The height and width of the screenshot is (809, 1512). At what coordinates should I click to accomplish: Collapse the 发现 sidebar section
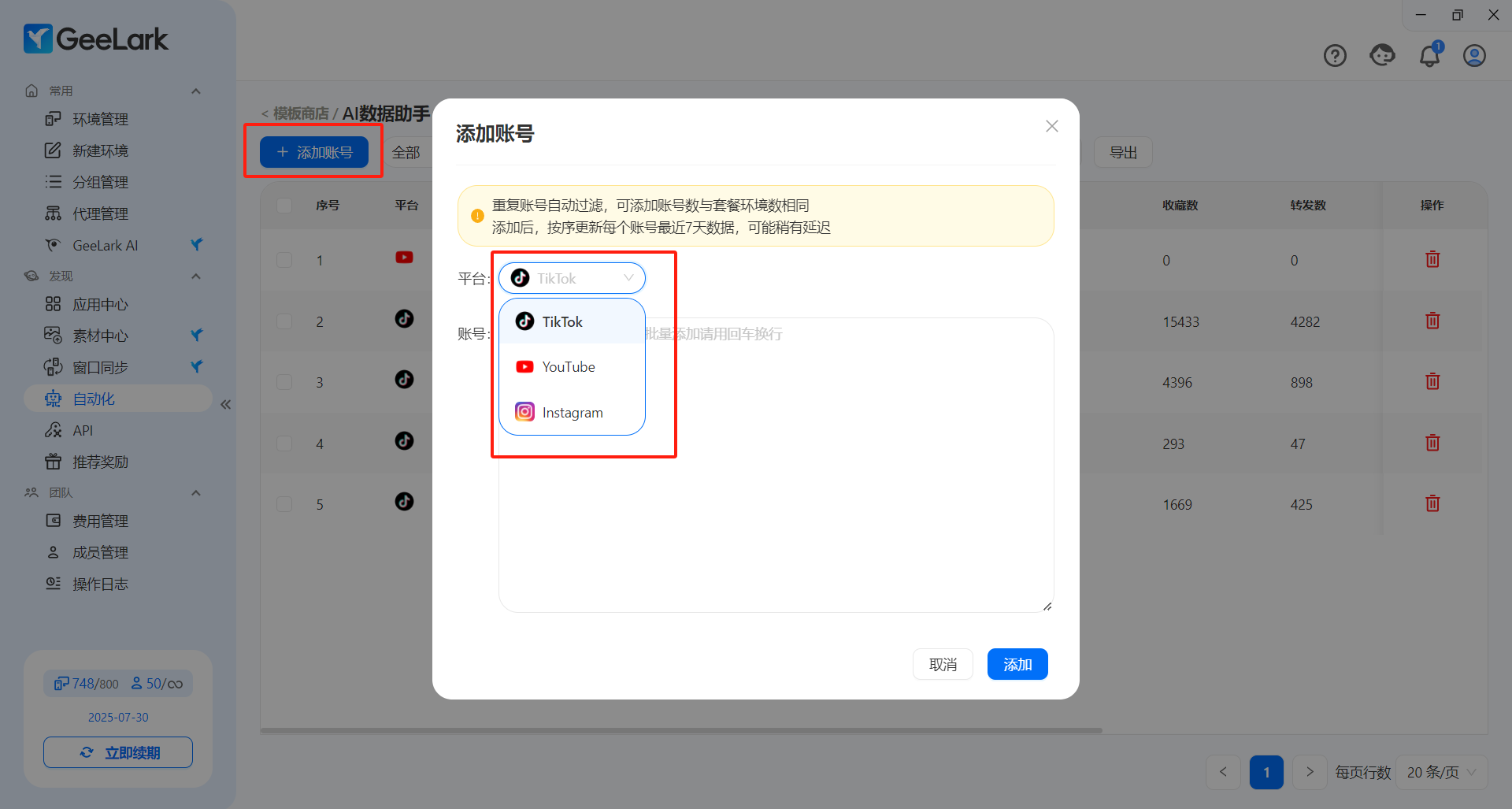(196, 276)
